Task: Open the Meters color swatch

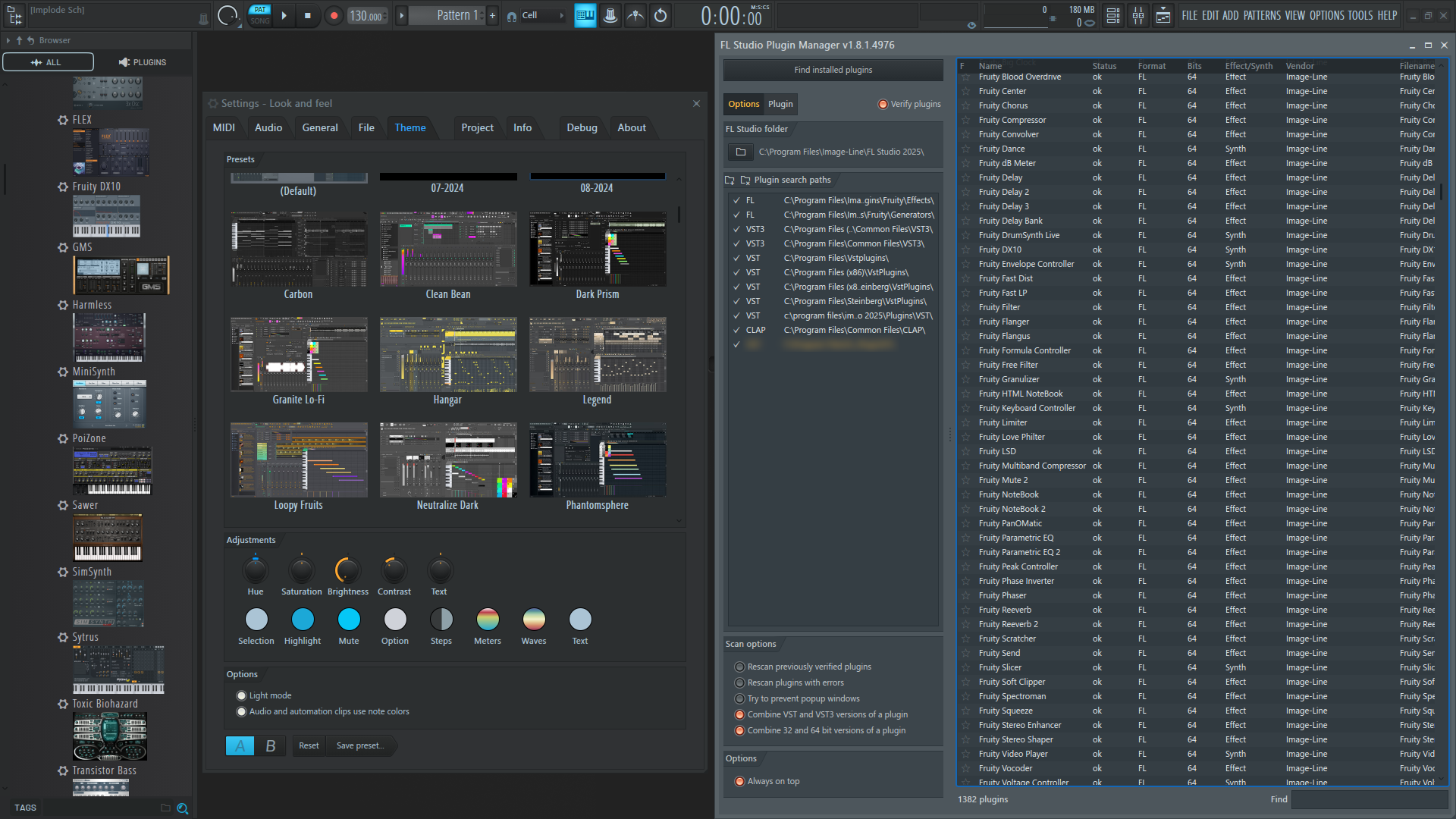Action: [x=488, y=620]
